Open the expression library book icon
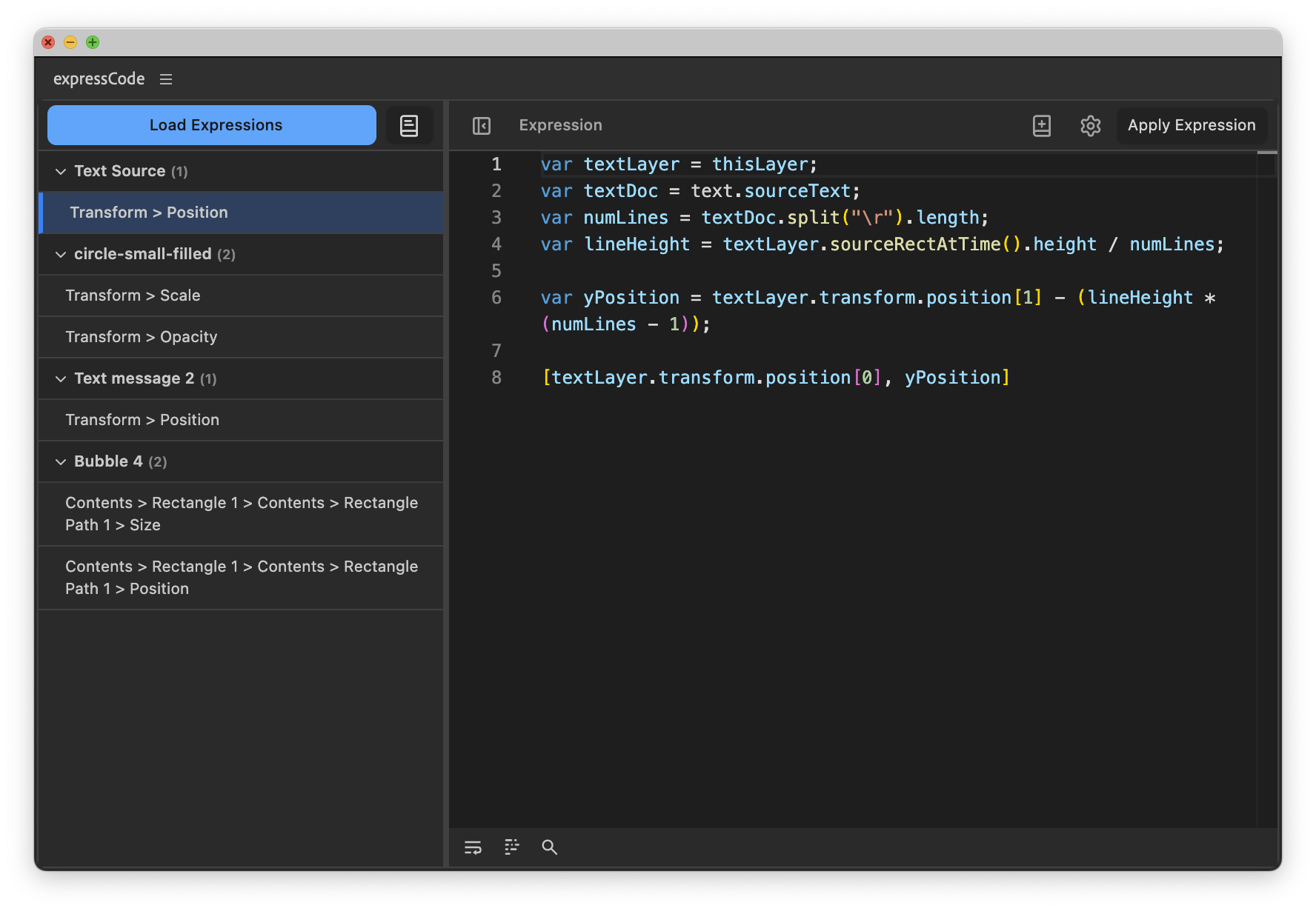This screenshot has width=1316, height=911. [409, 125]
